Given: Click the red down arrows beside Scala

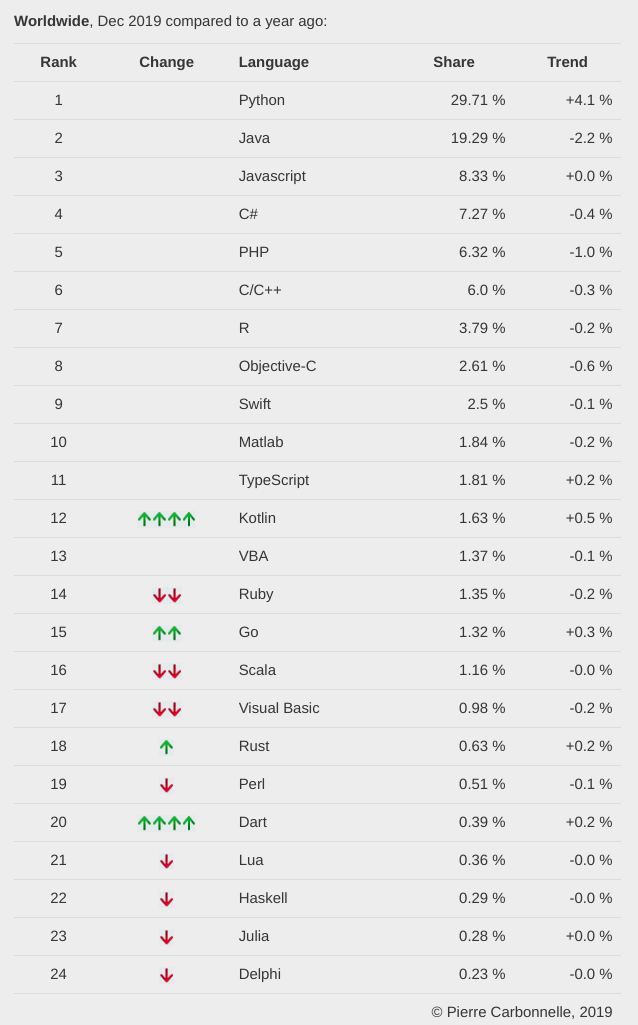Looking at the screenshot, I should coord(166,671).
